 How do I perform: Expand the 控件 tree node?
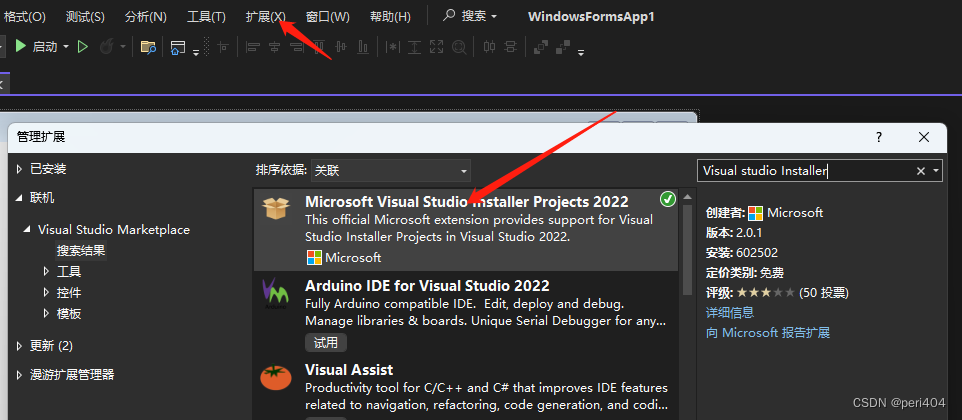coord(47,292)
